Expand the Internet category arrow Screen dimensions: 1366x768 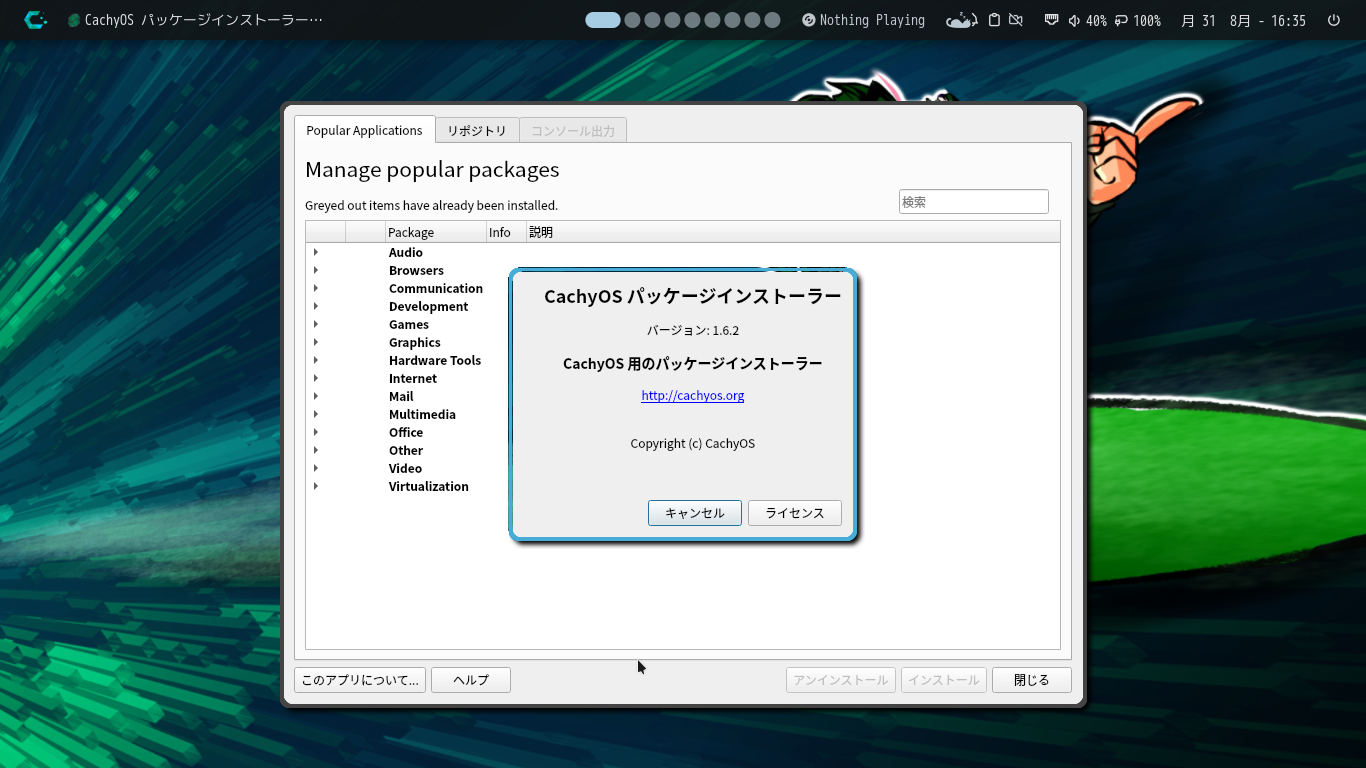(x=316, y=378)
